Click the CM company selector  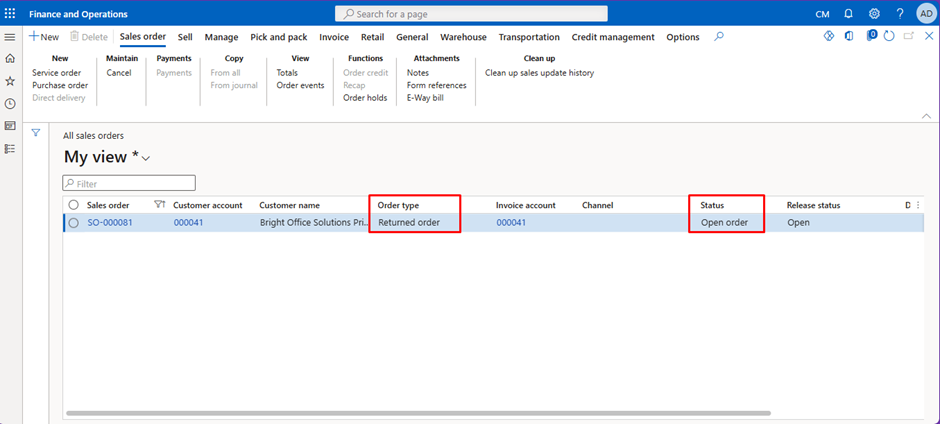(822, 14)
